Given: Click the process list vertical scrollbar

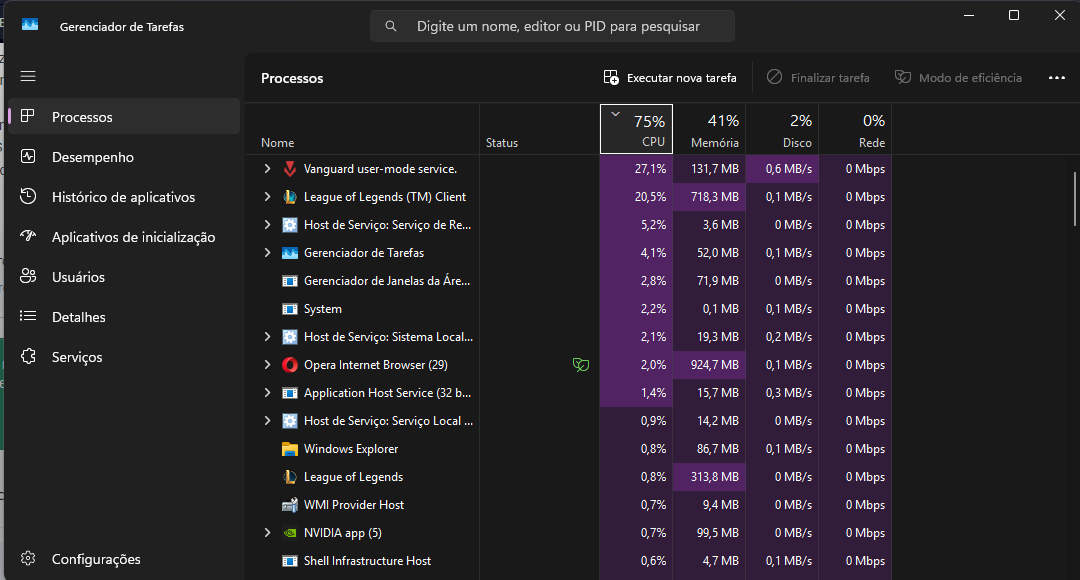Looking at the screenshot, I should (1074, 198).
